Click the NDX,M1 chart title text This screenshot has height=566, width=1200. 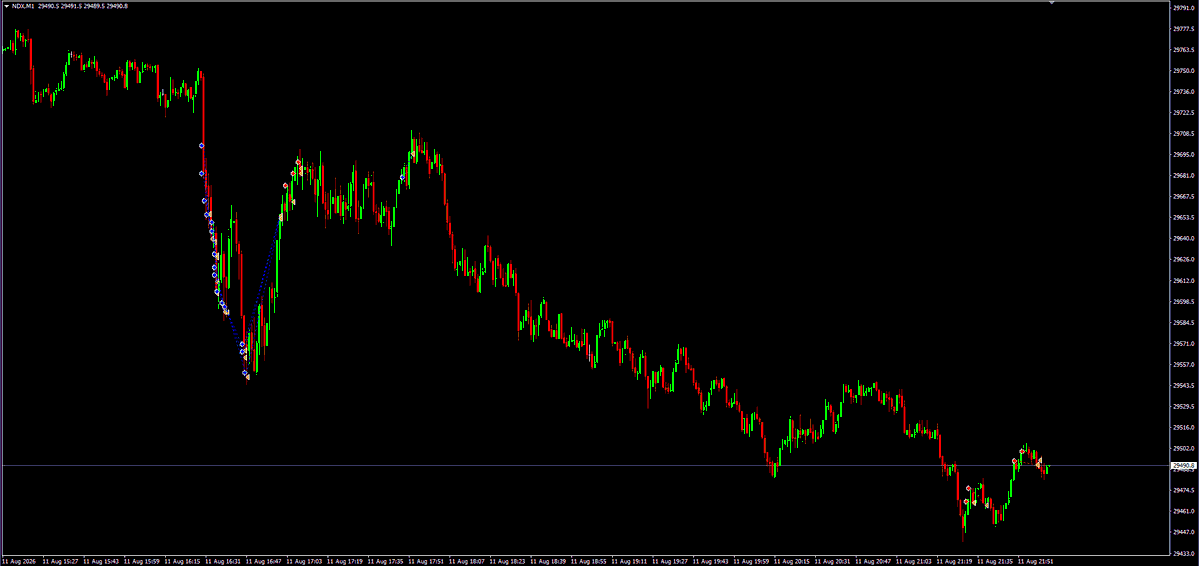pyautogui.click(x=24, y=7)
